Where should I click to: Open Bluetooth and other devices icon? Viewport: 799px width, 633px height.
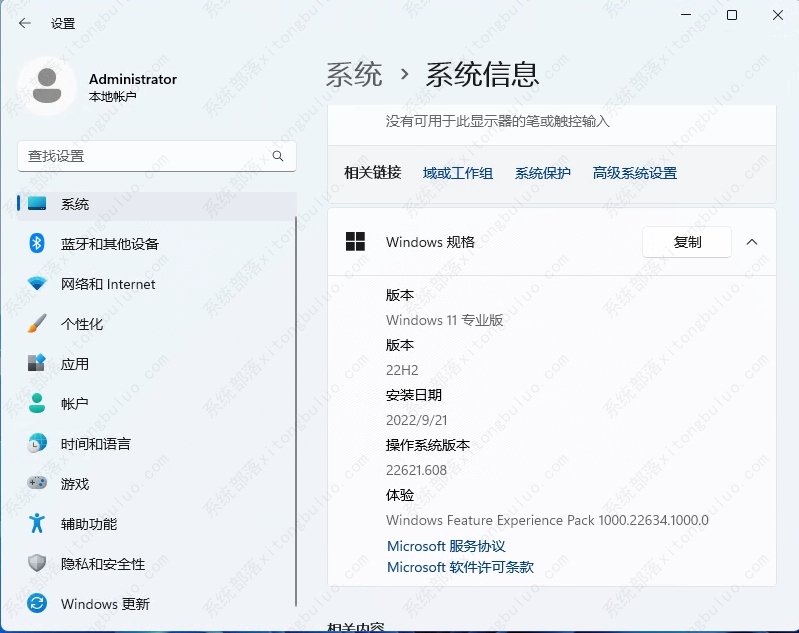(37, 244)
